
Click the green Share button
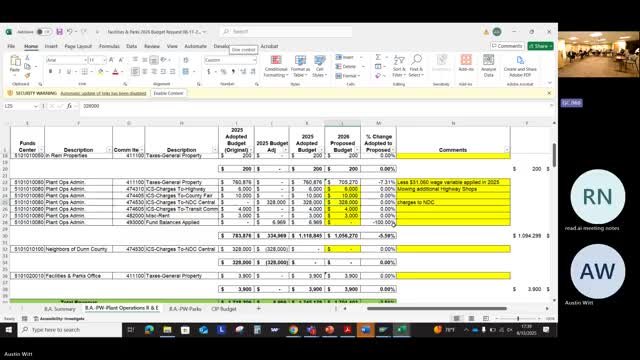540,46
